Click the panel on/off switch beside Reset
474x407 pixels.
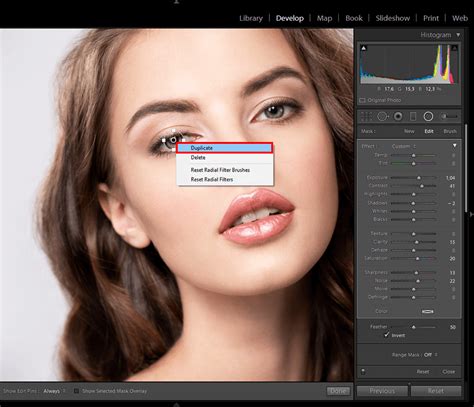tap(363, 371)
